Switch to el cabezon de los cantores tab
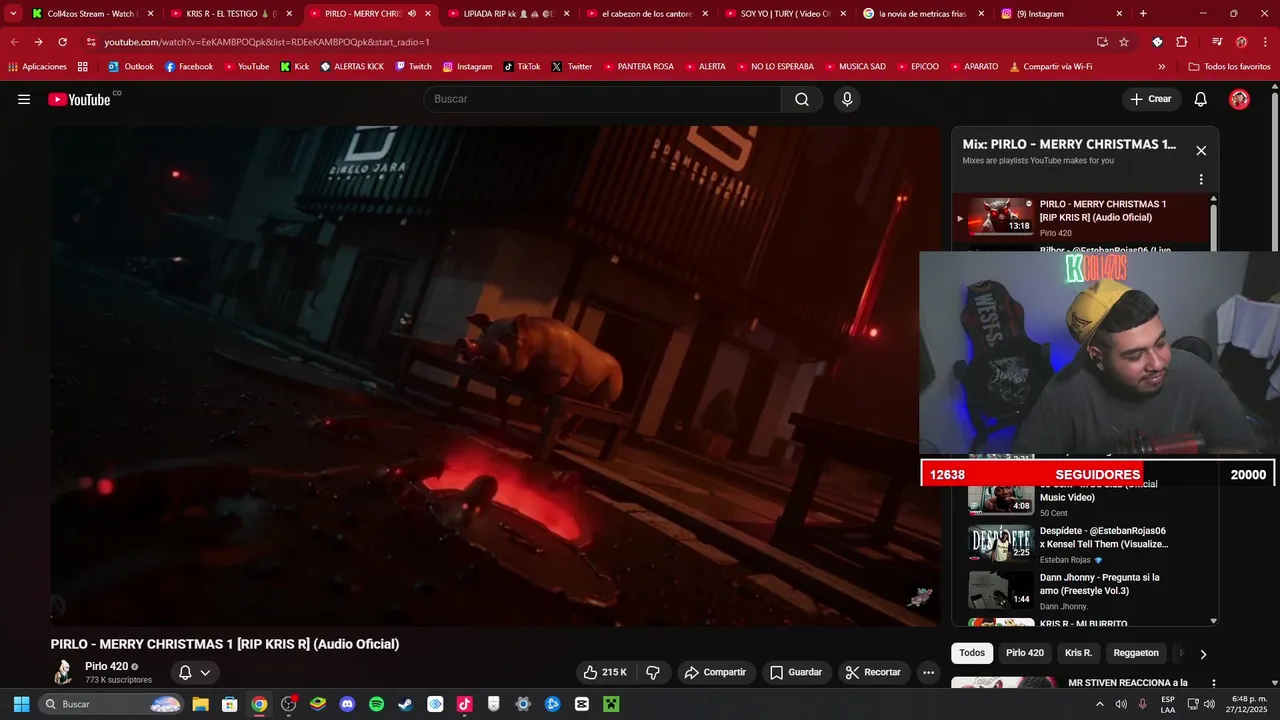 pos(648,14)
